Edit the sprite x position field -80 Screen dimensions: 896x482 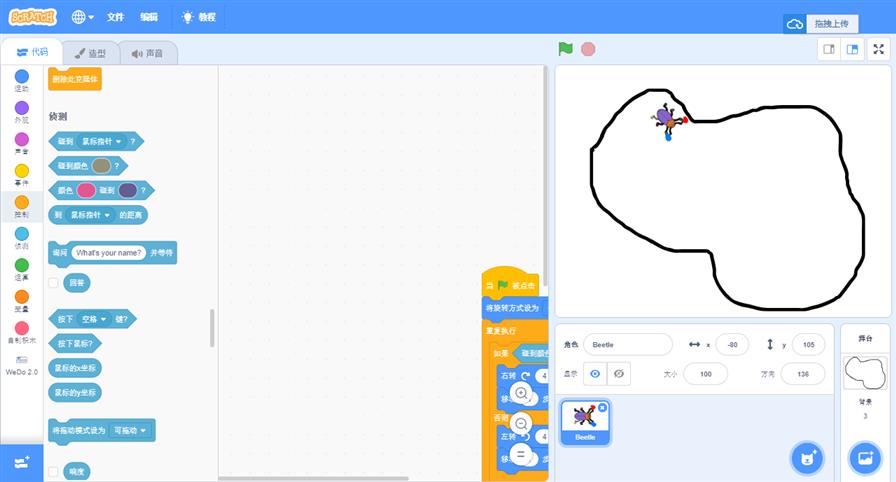tap(732, 344)
